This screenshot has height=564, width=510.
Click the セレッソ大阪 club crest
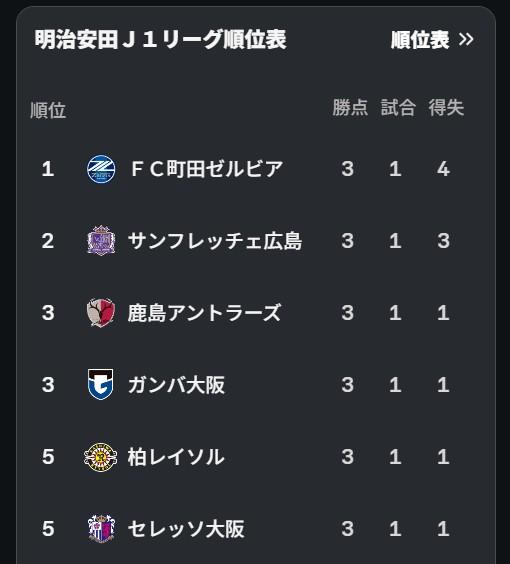click(101, 528)
